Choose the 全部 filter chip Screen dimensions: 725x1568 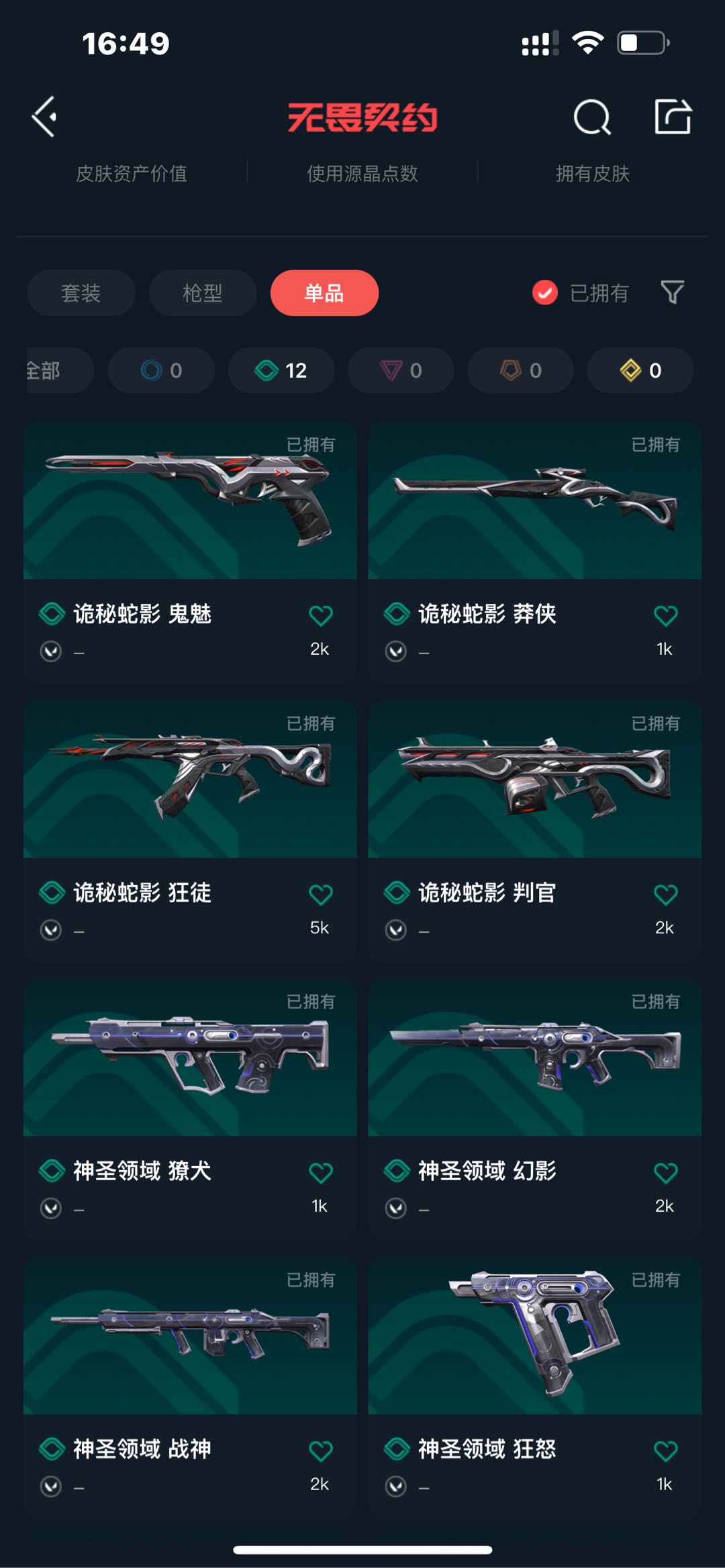59,370
